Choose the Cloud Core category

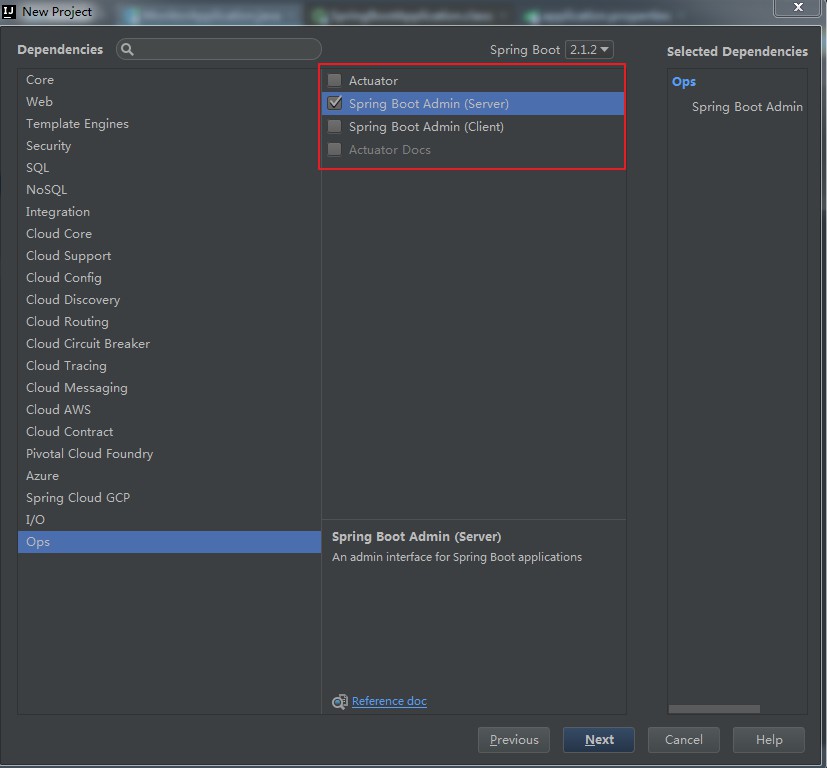pyautogui.click(x=169, y=234)
